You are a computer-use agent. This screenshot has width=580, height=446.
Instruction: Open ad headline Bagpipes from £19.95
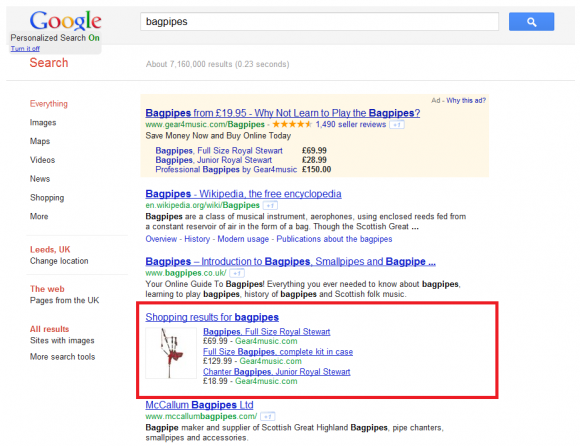pos(283,113)
